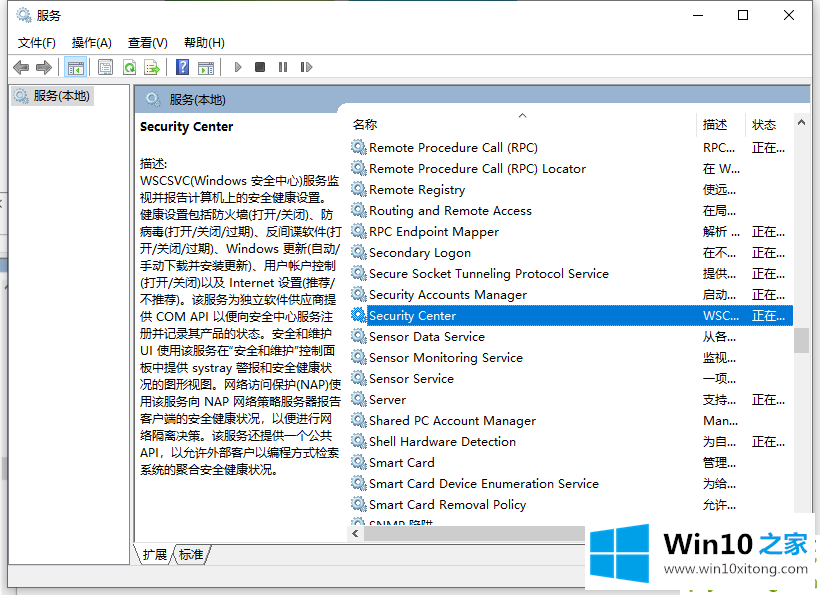Select the Remote Procedure Call (RPC) service
The height and width of the screenshot is (595, 820).
[571, 148]
